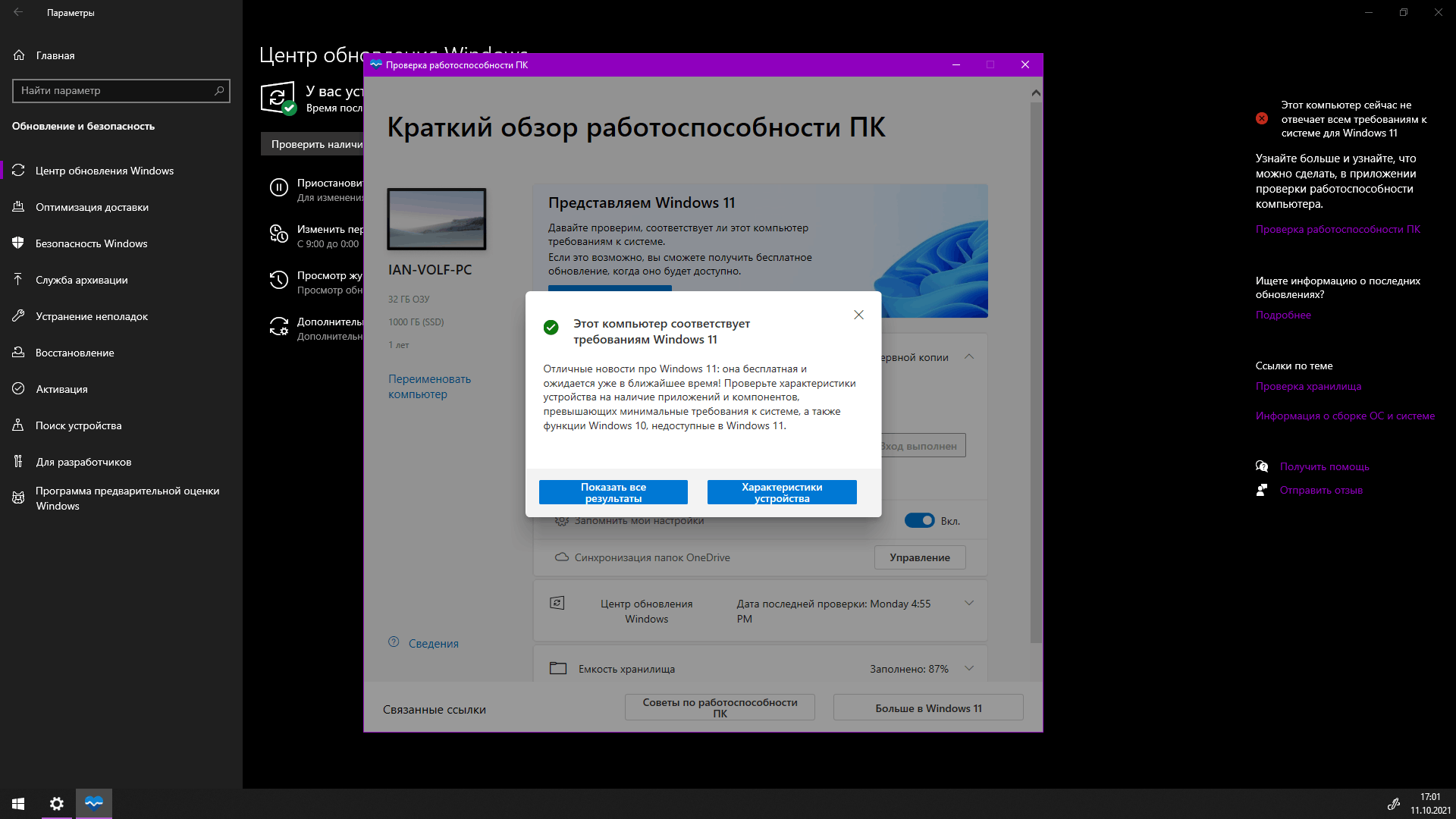Click the Get help icon
The image size is (1456, 819).
point(1262,466)
